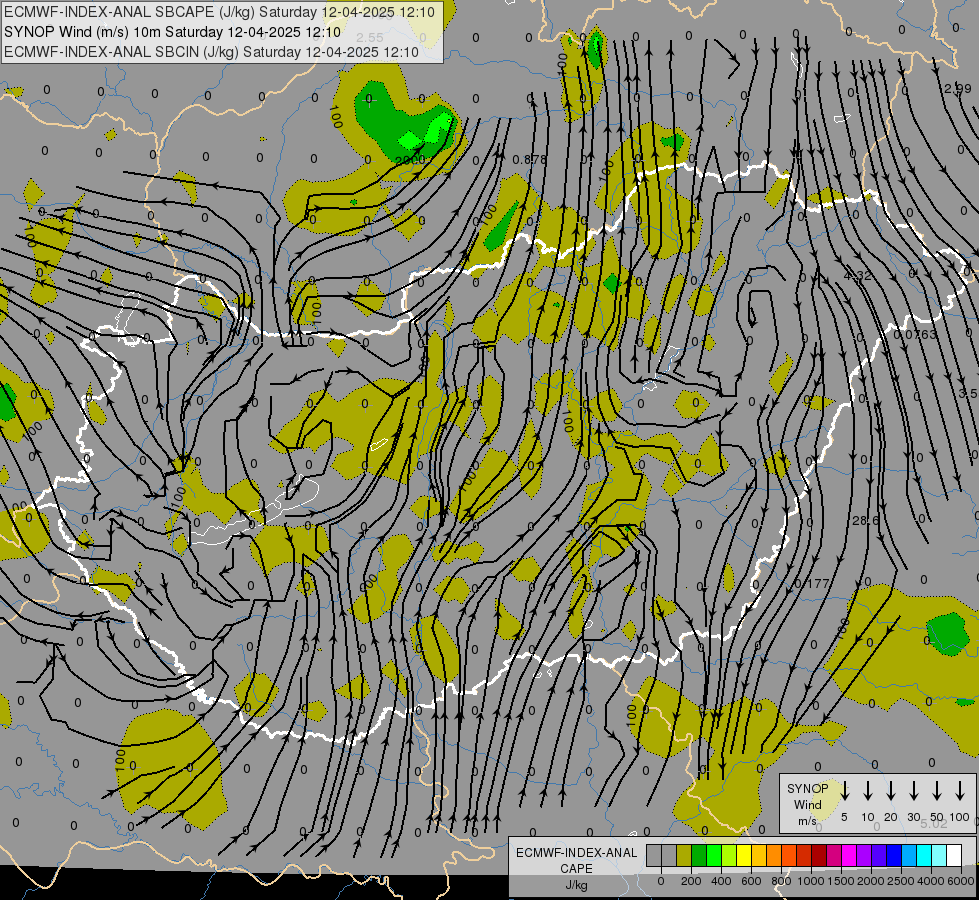This screenshot has width=979, height=900.
Task: Click the 2.55 value near the title box
Action: point(370,38)
